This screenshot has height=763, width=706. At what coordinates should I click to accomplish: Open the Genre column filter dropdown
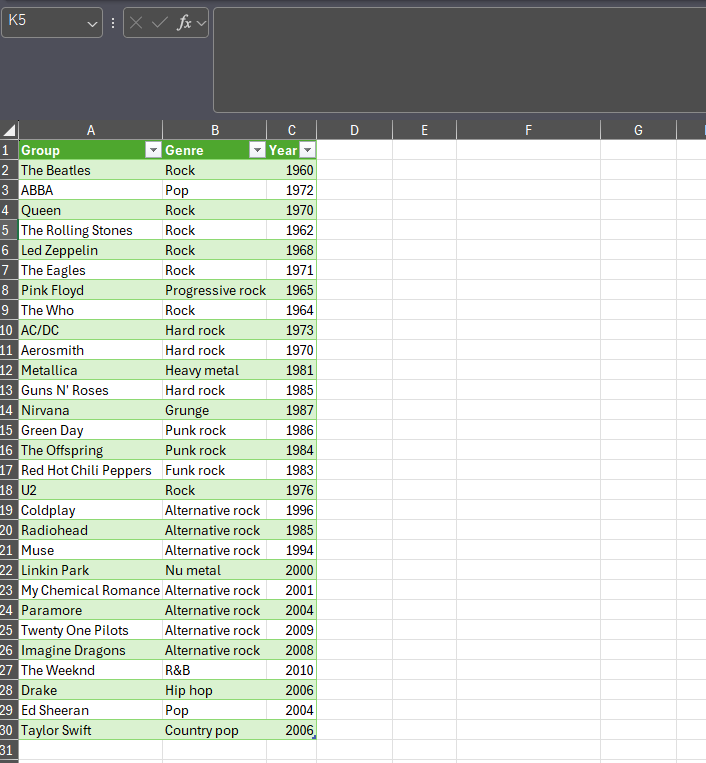tap(257, 150)
